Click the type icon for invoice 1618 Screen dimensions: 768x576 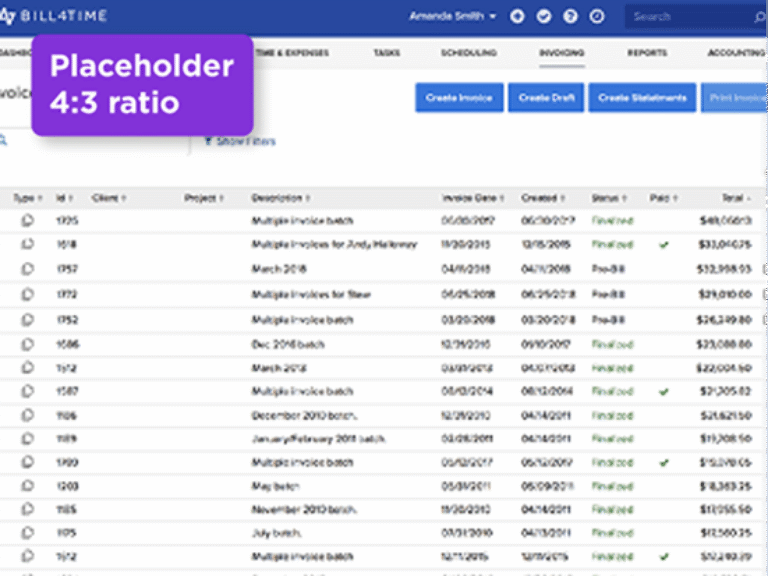[x=27, y=244]
